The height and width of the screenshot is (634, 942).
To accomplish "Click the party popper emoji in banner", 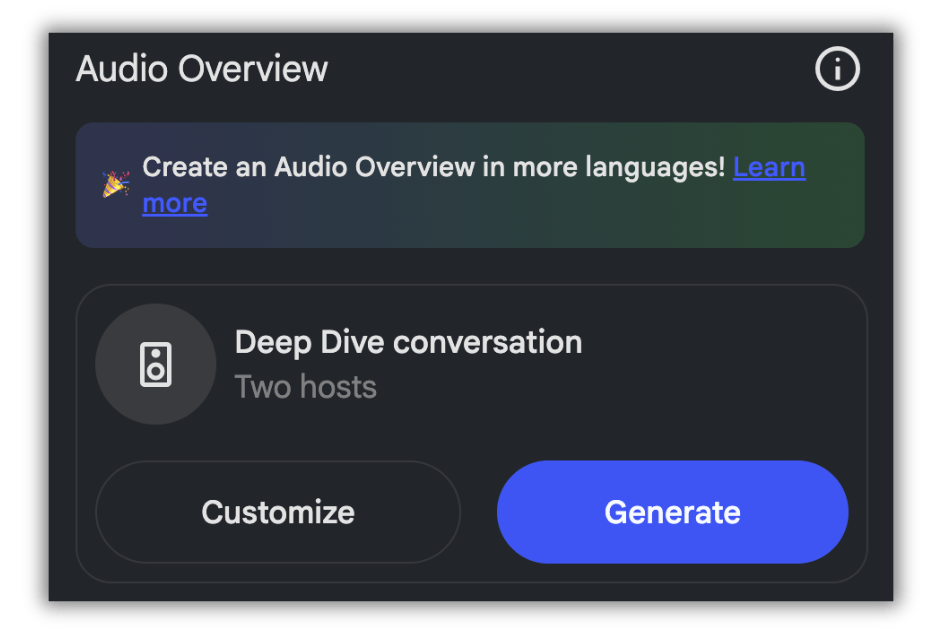I will 115,184.
